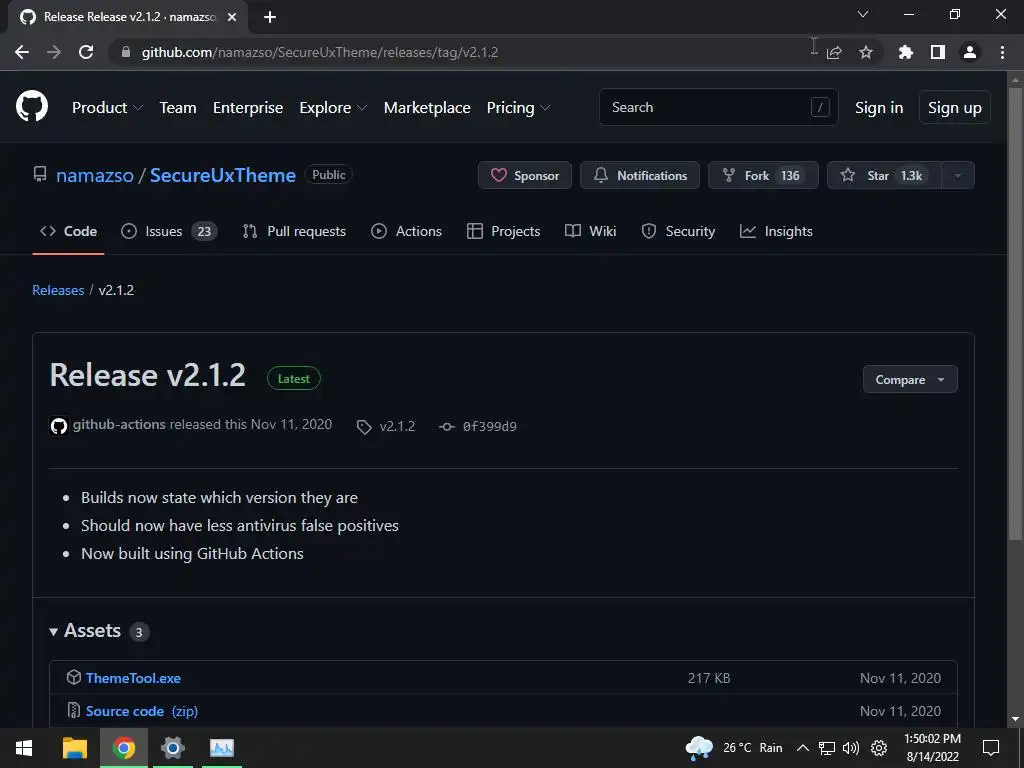Click the taskbar clock and date
This screenshot has width=1024, height=768.
point(933,748)
